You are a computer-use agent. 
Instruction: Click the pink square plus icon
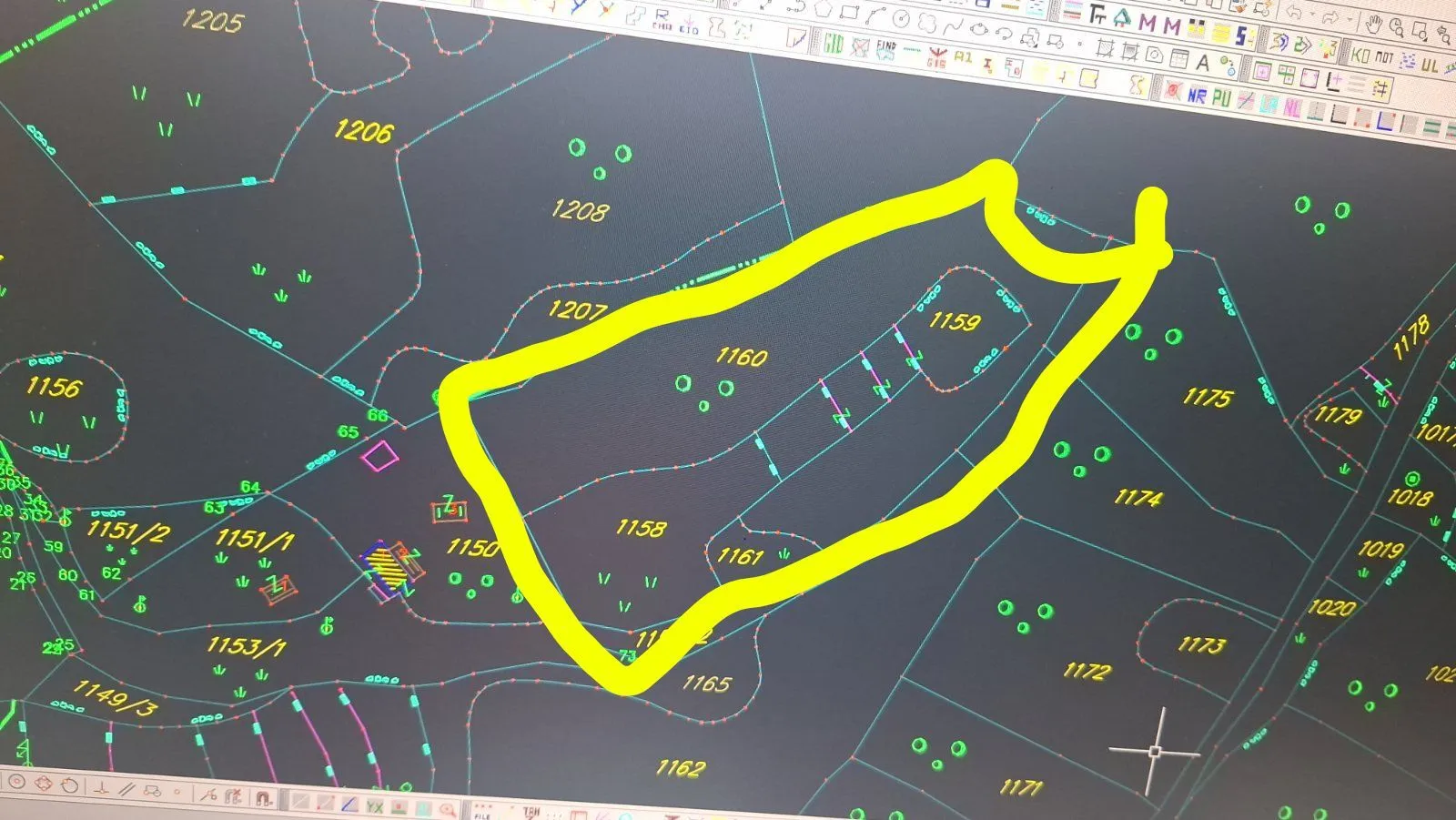[x=1262, y=71]
